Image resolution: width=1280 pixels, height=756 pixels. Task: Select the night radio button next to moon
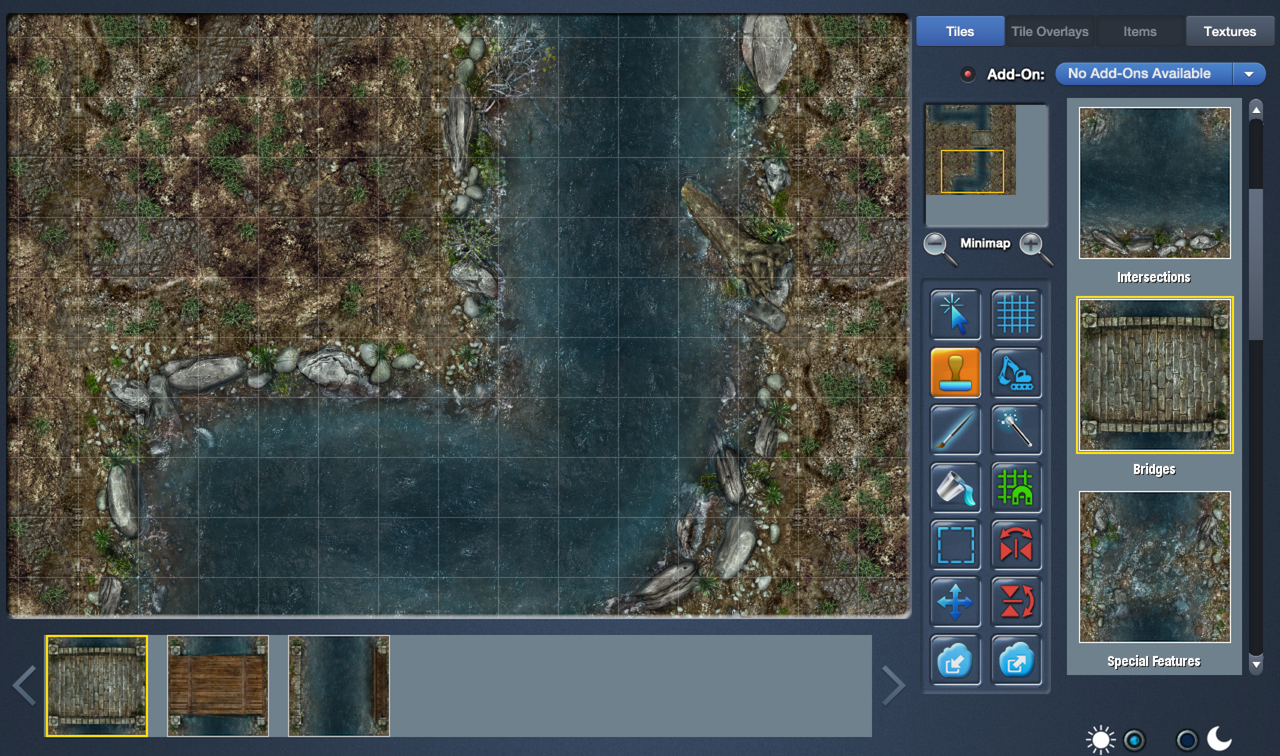[1186, 740]
